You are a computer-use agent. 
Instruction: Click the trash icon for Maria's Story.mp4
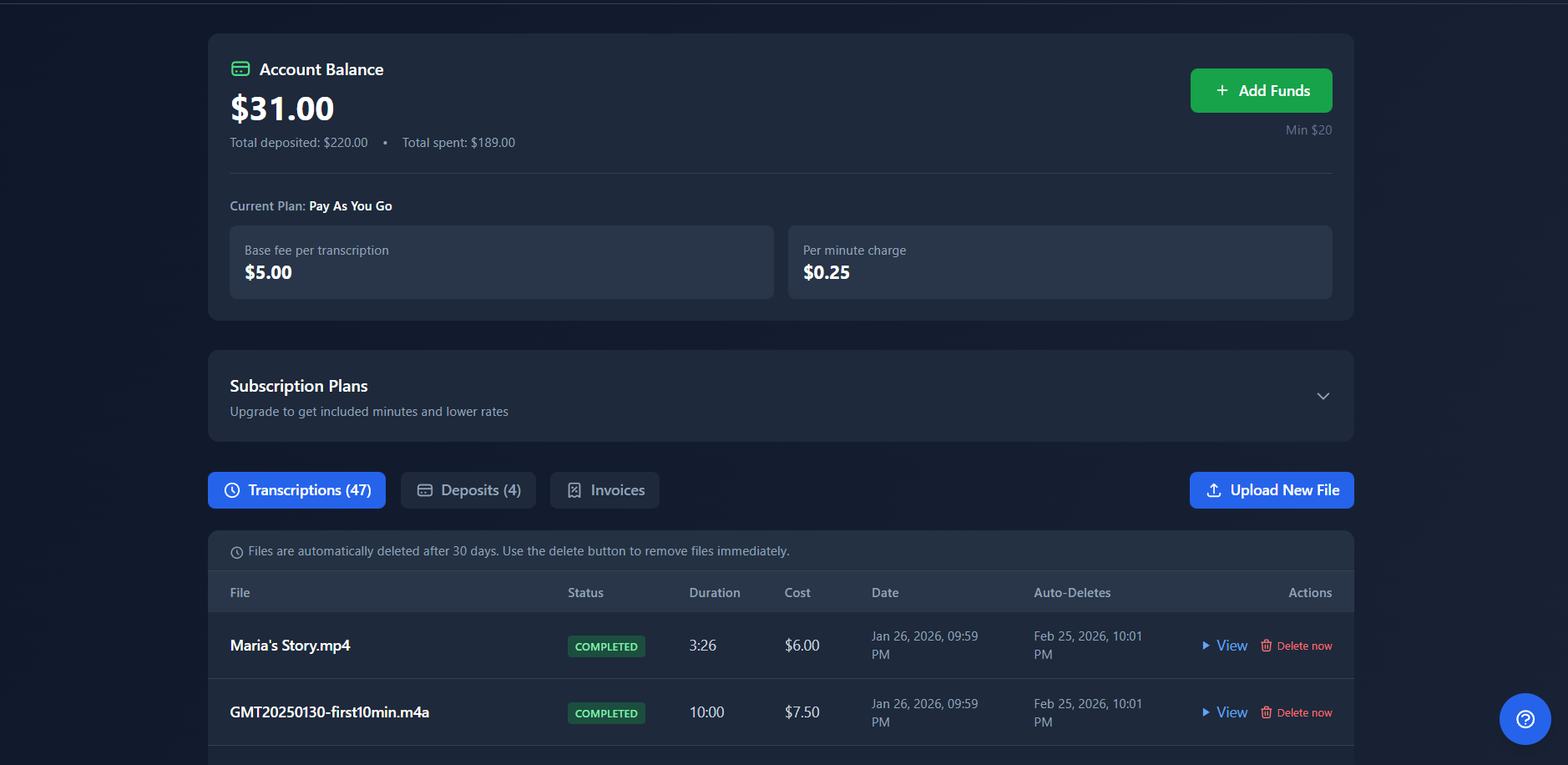pos(1267,646)
